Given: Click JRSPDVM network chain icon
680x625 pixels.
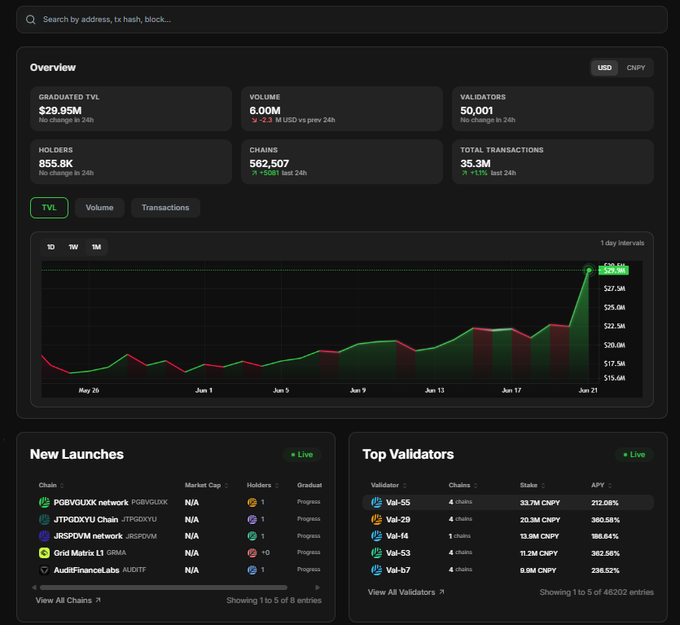Looking at the screenshot, I should point(44,536).
